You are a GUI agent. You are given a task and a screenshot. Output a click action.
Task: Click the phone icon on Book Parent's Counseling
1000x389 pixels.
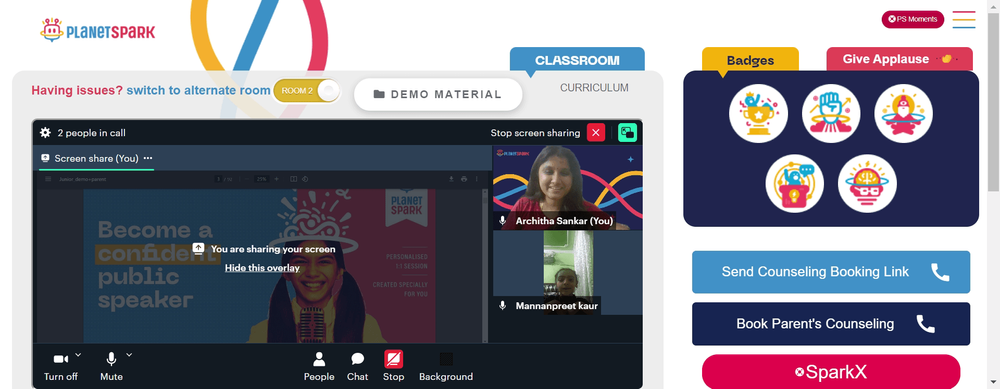point(925,324)
